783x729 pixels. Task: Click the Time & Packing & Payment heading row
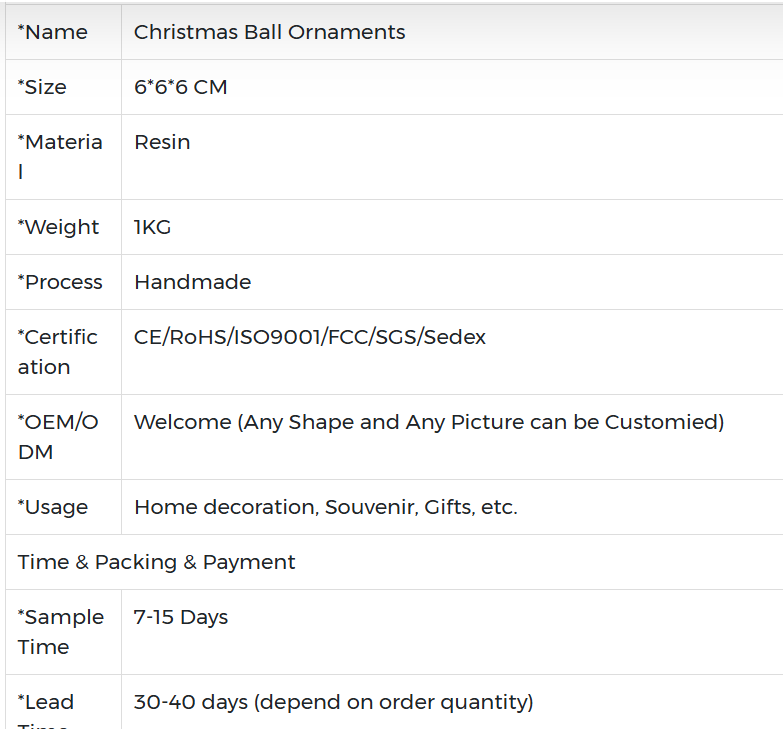click(156, 562)
